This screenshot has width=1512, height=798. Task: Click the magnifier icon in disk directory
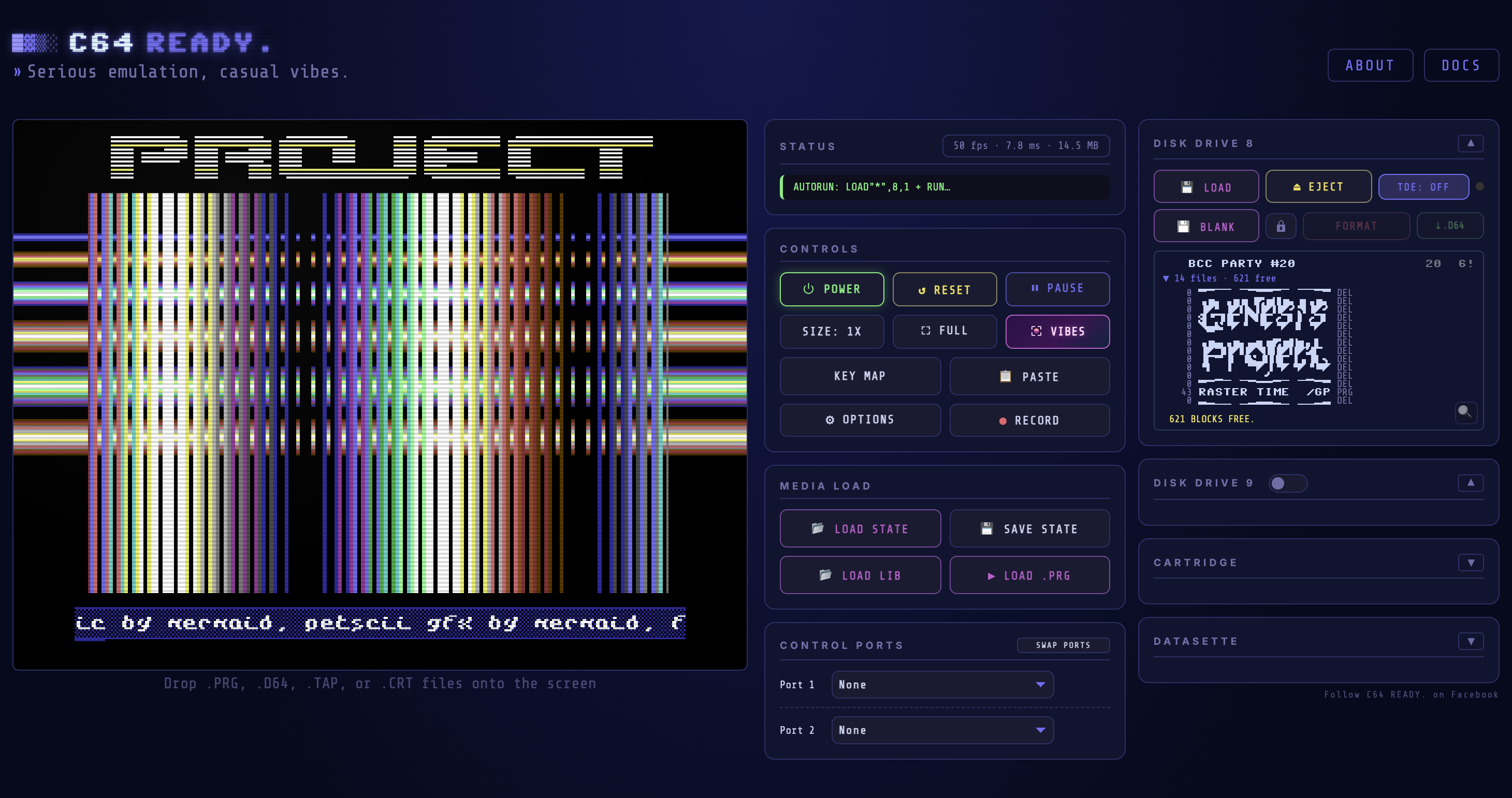[1465, 411]
